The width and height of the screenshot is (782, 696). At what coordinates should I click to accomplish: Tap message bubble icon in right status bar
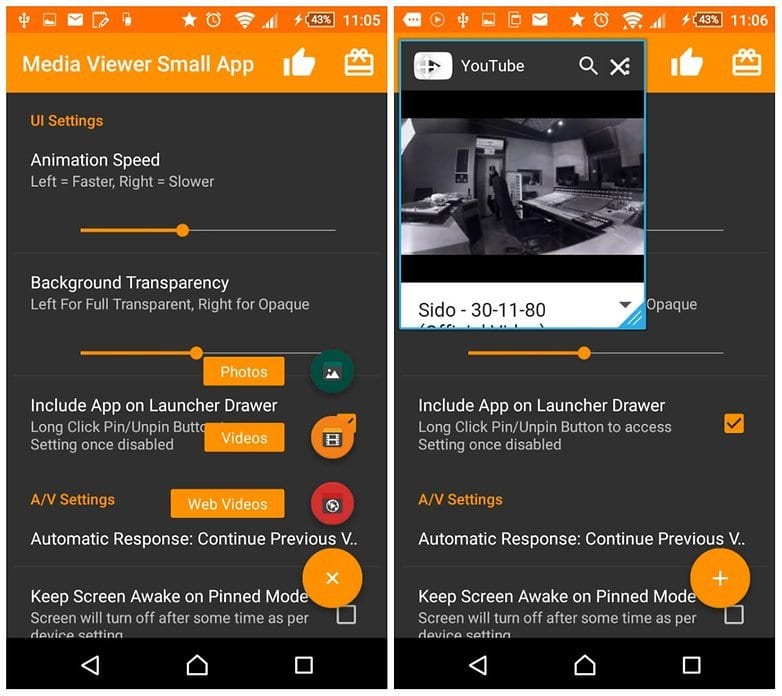412,20
